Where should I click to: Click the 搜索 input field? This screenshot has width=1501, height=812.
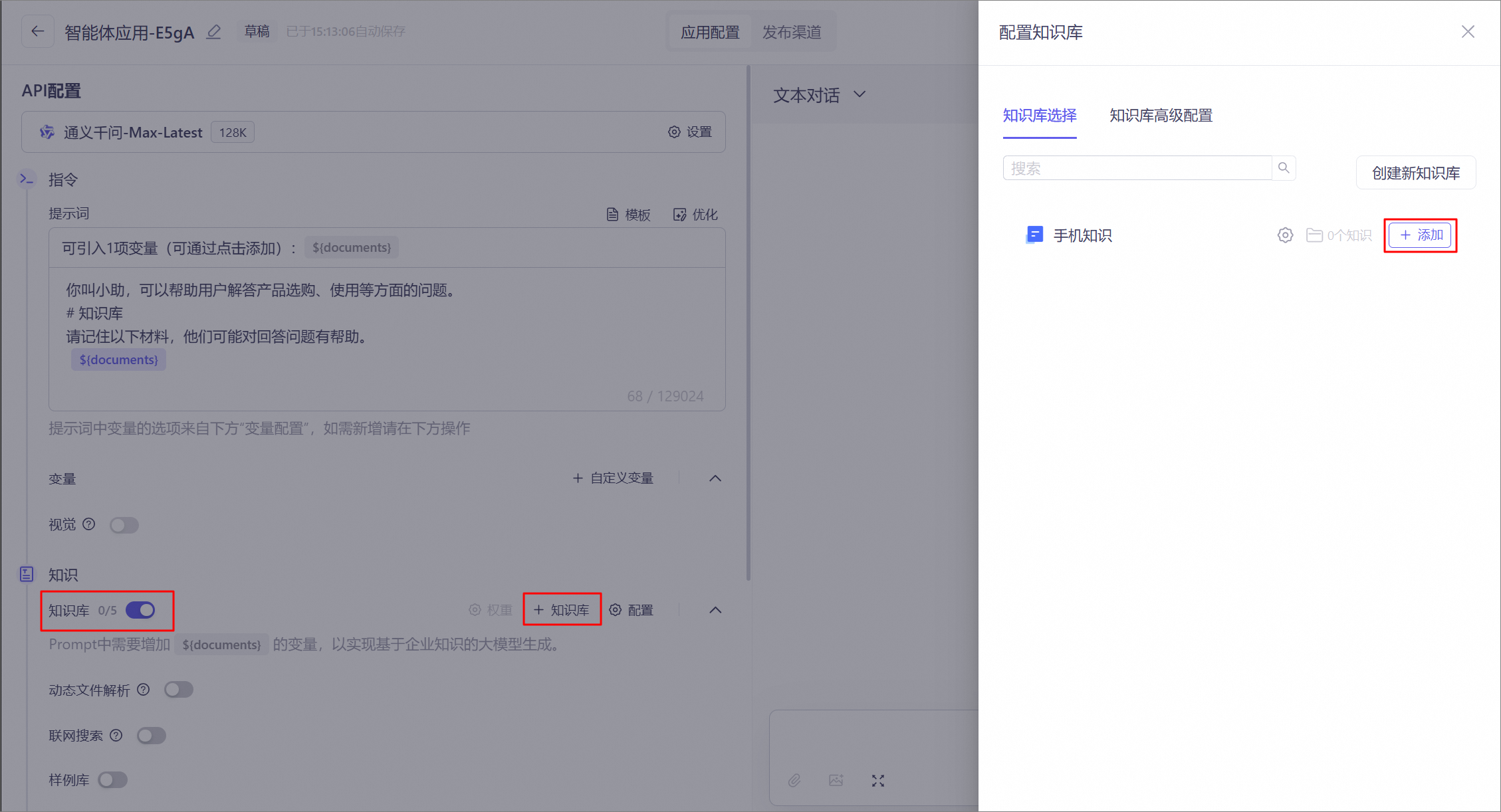[1137, 168]
